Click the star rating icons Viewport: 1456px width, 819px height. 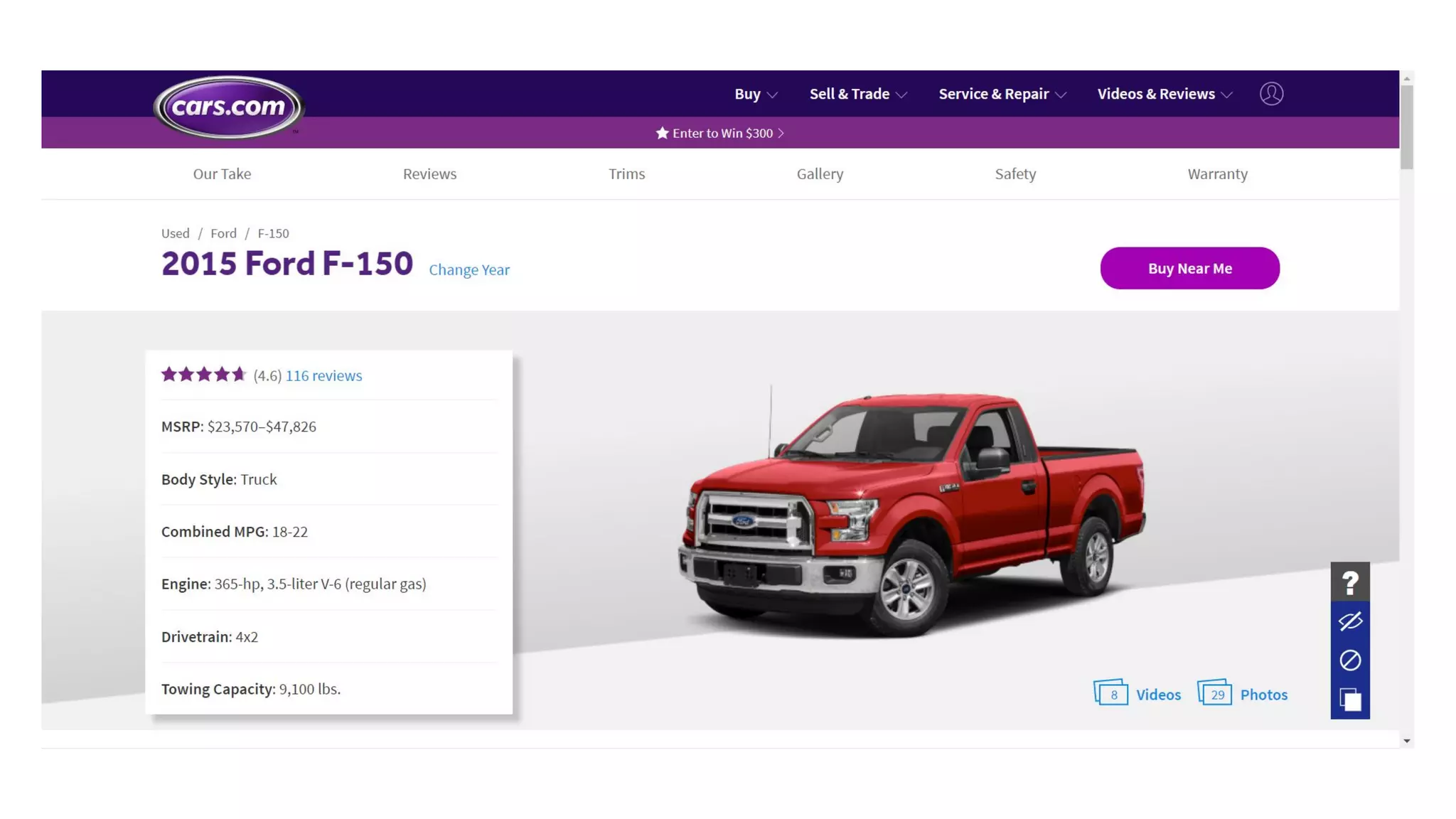[x=203, y=375]
